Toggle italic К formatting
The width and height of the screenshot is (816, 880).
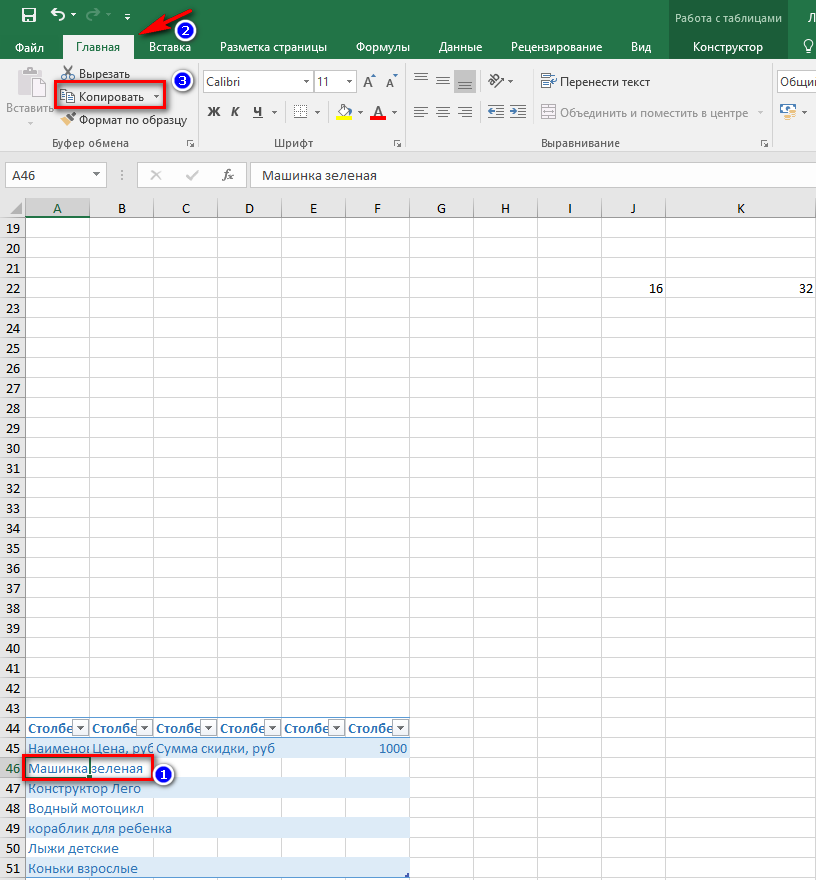(x=235, y=112)
